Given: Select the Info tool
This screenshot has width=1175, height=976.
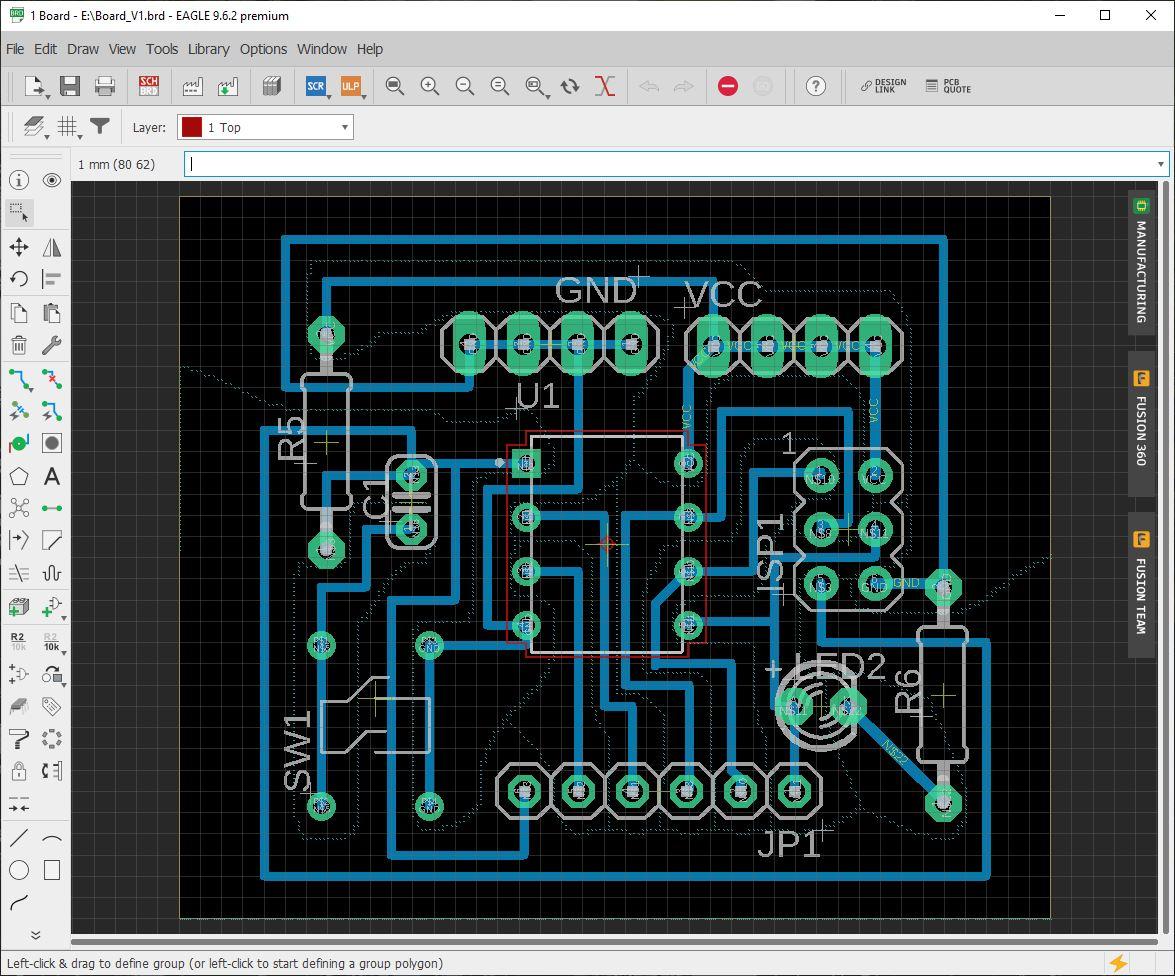Looking at the screenshot, I should 19,180.
